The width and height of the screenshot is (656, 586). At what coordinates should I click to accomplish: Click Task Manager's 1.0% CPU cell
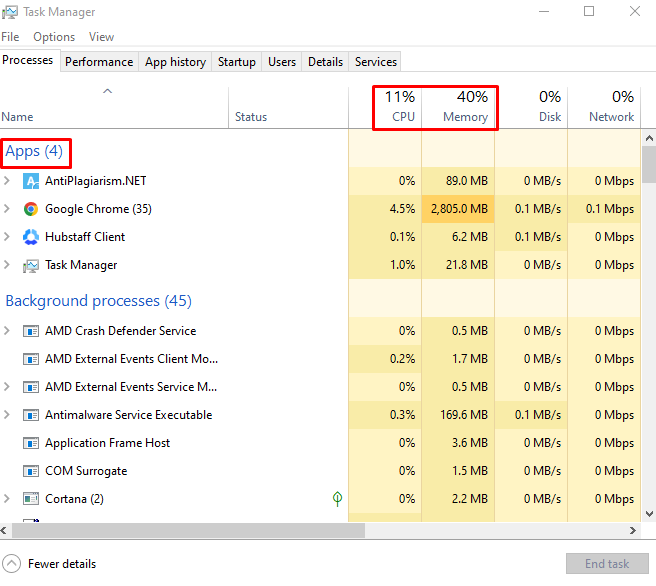click(x=385, y=265)
